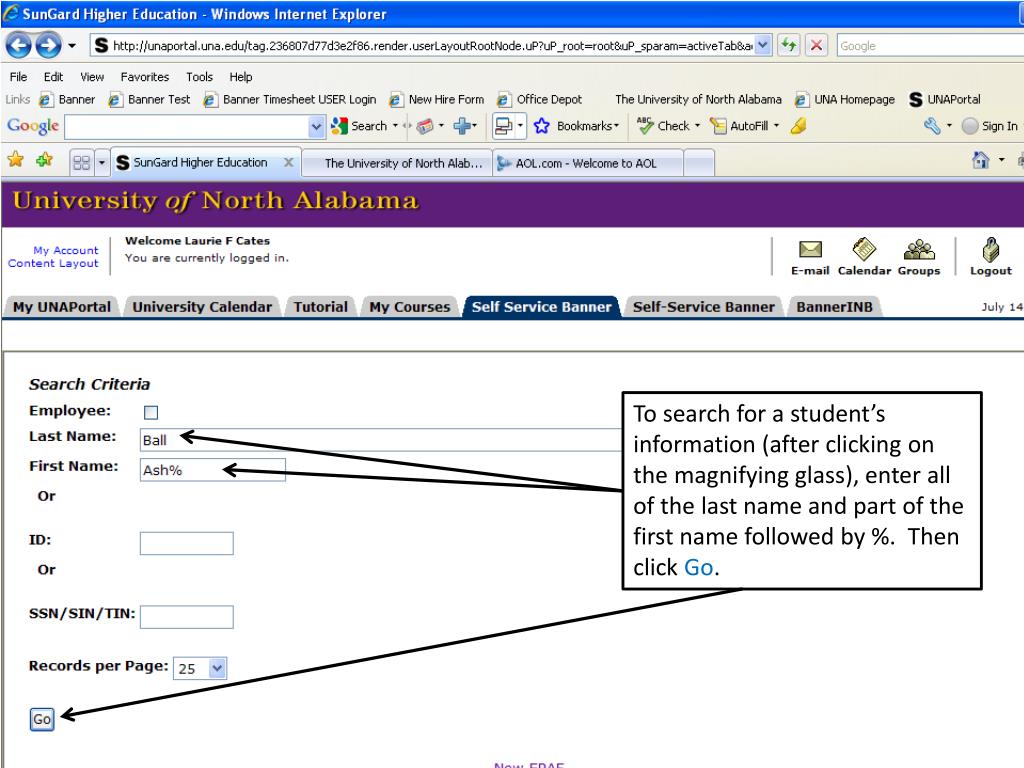
Task: Open the Help menu
Action: click(240, 76)
